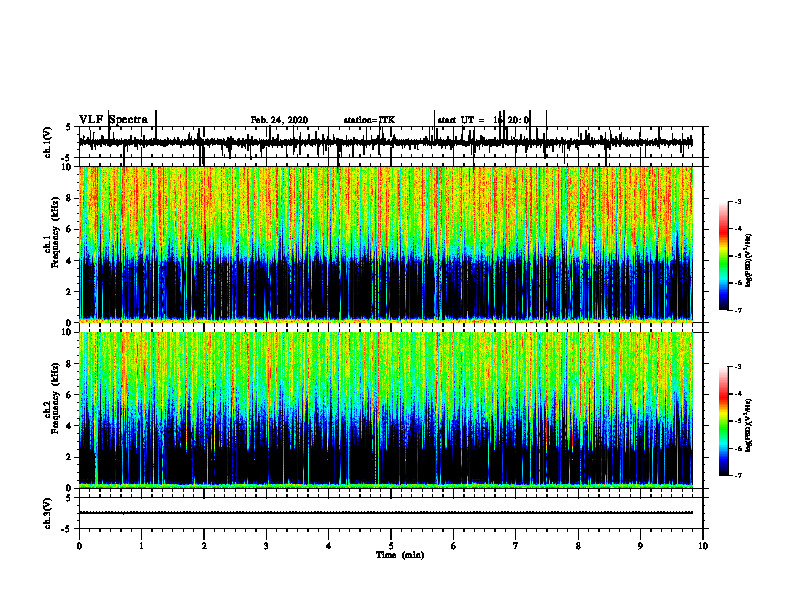
Task: Click the '5' time axis tick label
Action: click(391, 546)
